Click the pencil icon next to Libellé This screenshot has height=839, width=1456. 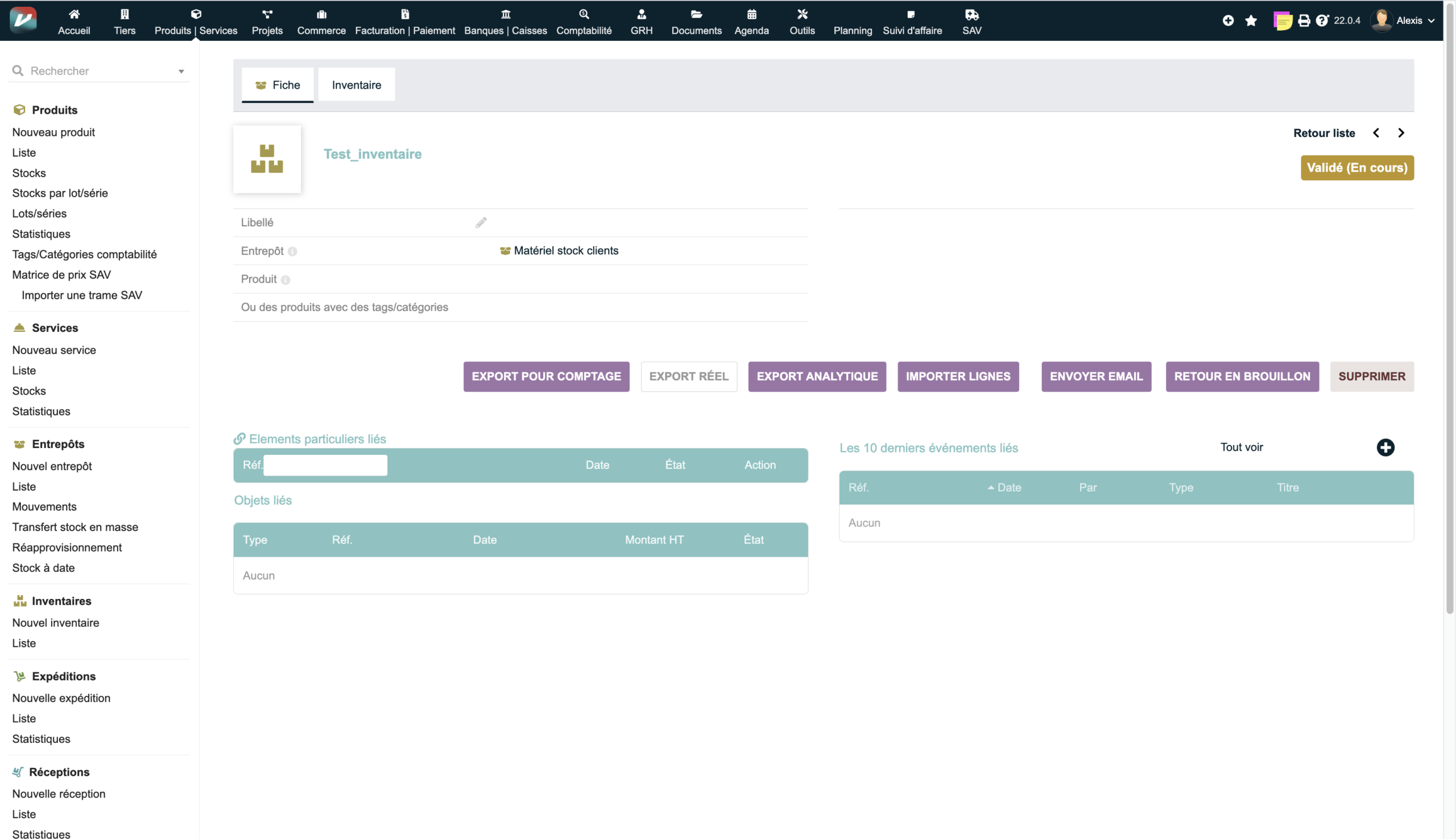(x=481, y=222)
